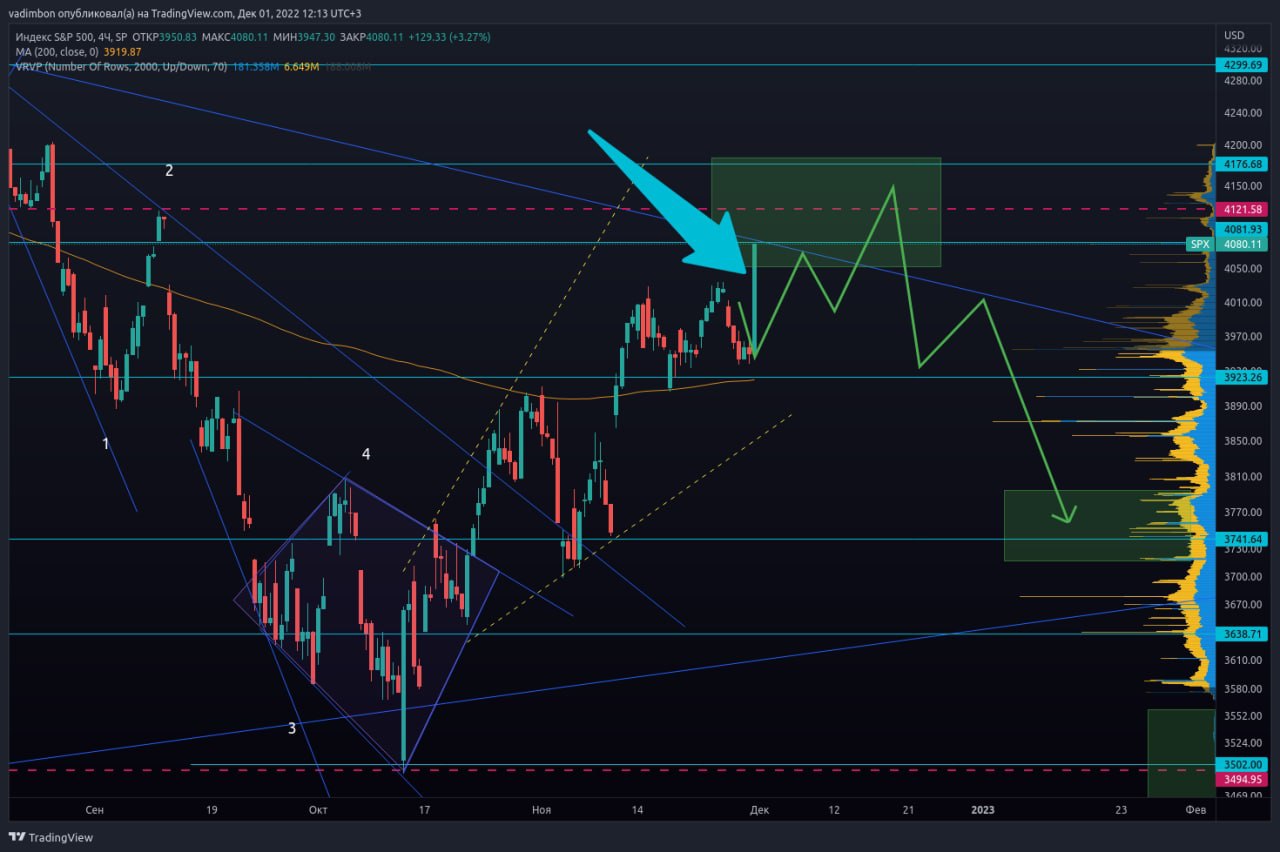Click the 3700.00 price axis tick
Image resolution: width=1280 pixels, height=852 pixels.
point(1242,577)
